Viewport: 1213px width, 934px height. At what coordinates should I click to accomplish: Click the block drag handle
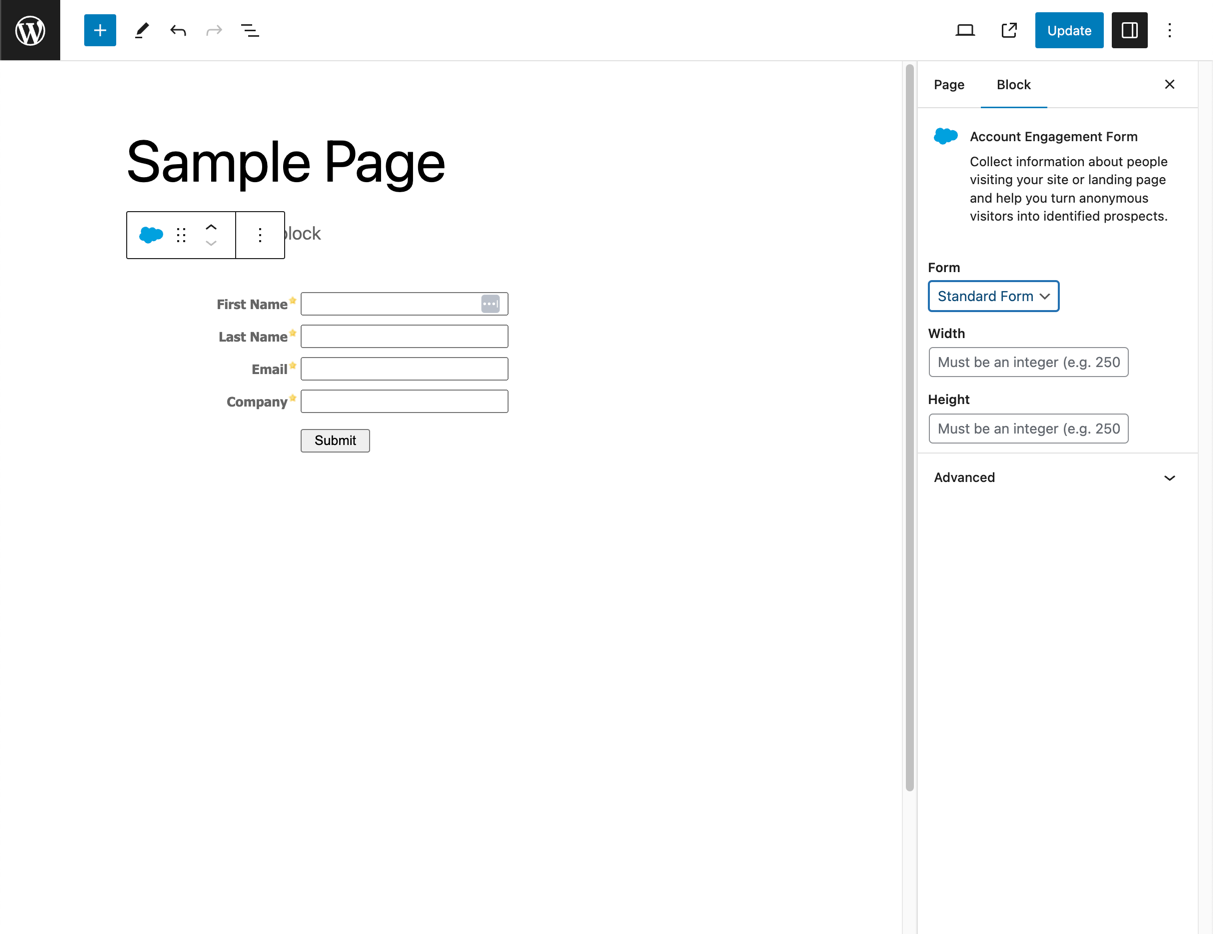181,235
